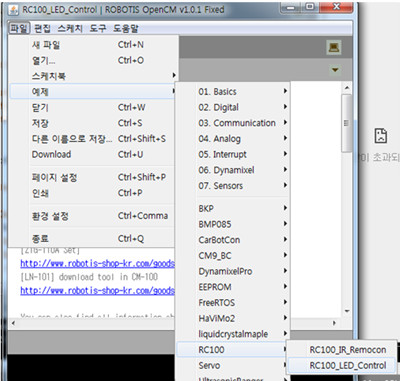
Task: Select 열기... menu entry
Action: 92,60
